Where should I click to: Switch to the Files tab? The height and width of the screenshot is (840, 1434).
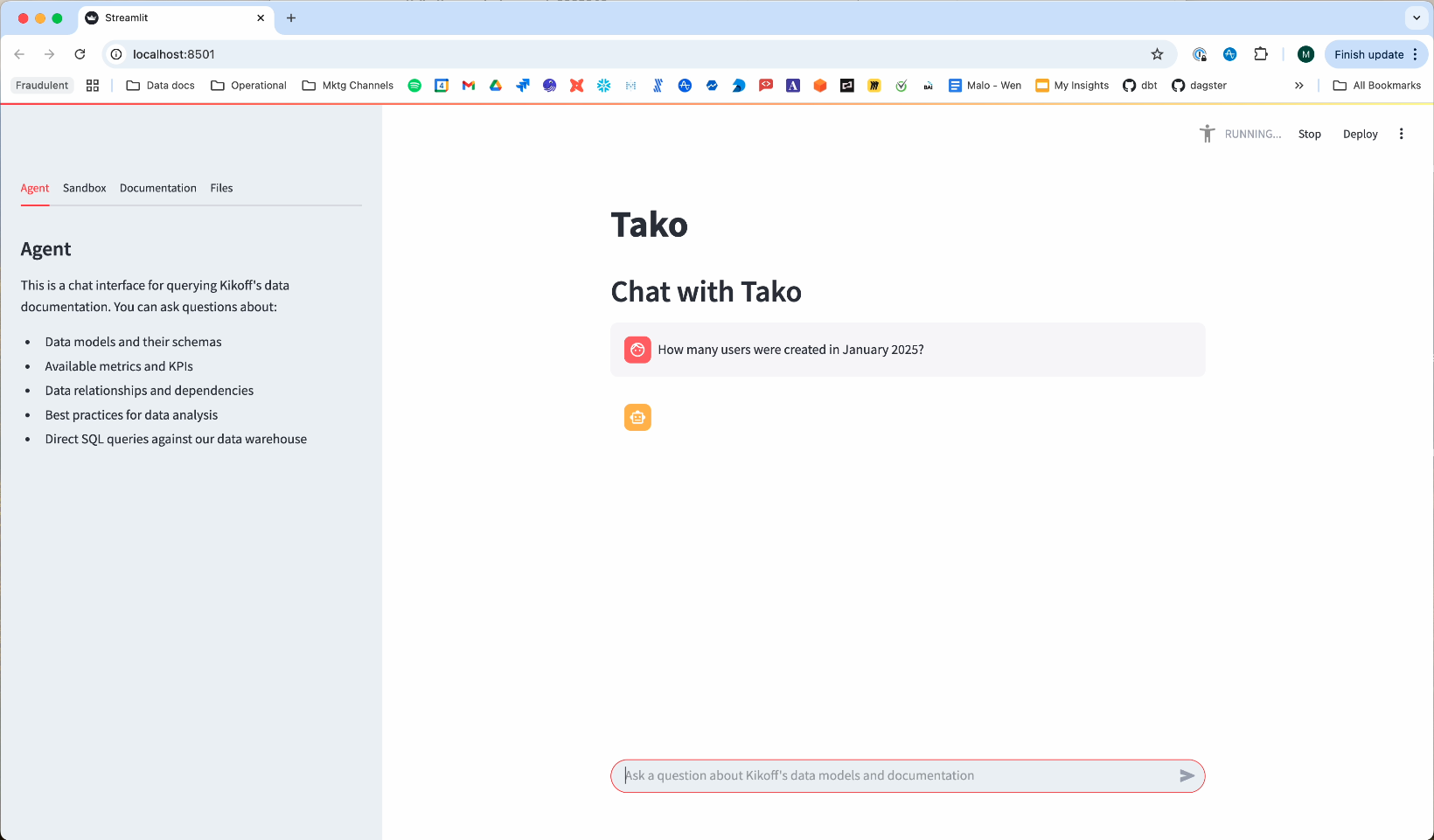pyautogui.click(x=222, y=188)
